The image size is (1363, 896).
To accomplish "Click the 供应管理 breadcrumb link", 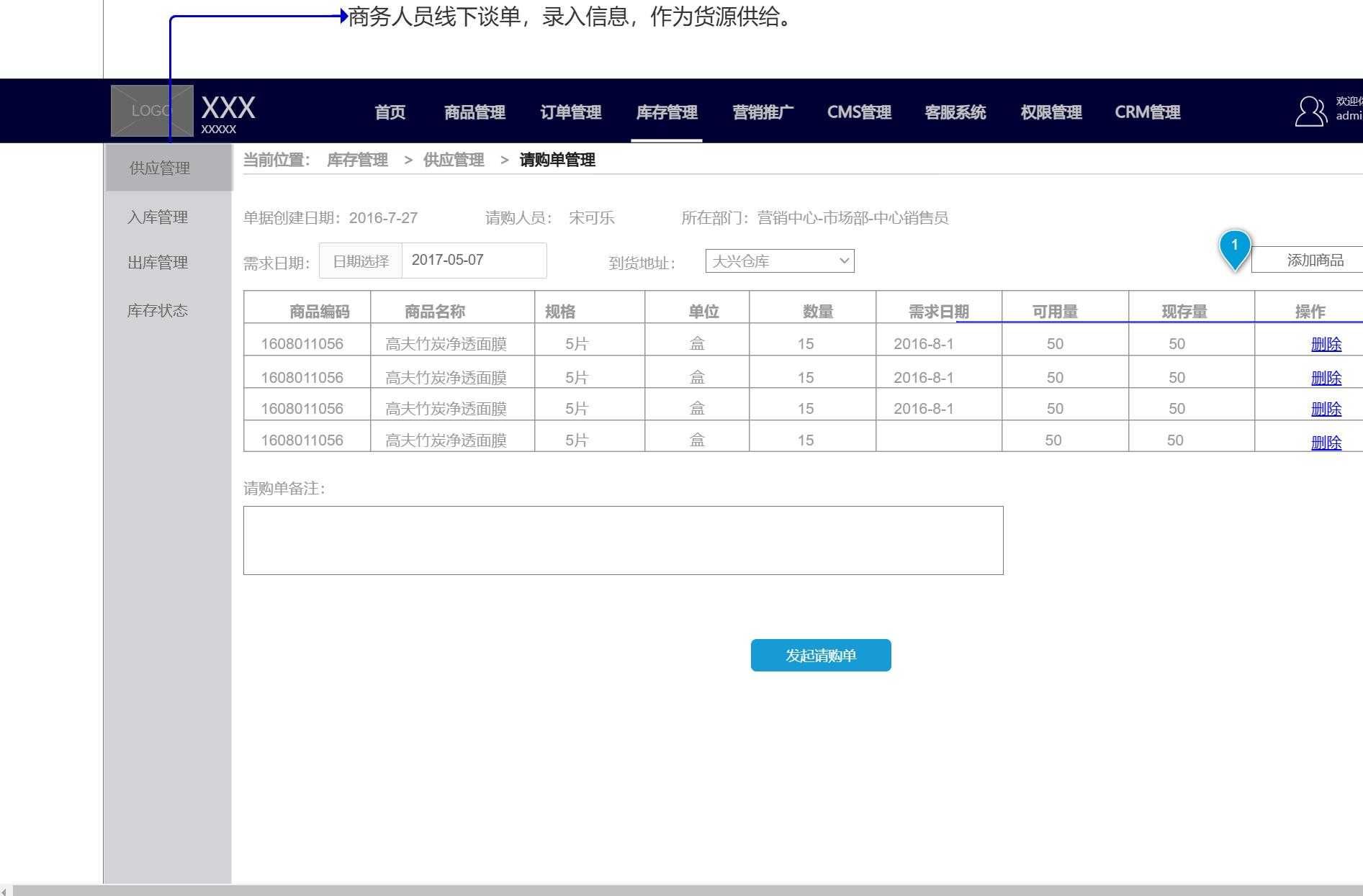I will [x=454, y=160].
